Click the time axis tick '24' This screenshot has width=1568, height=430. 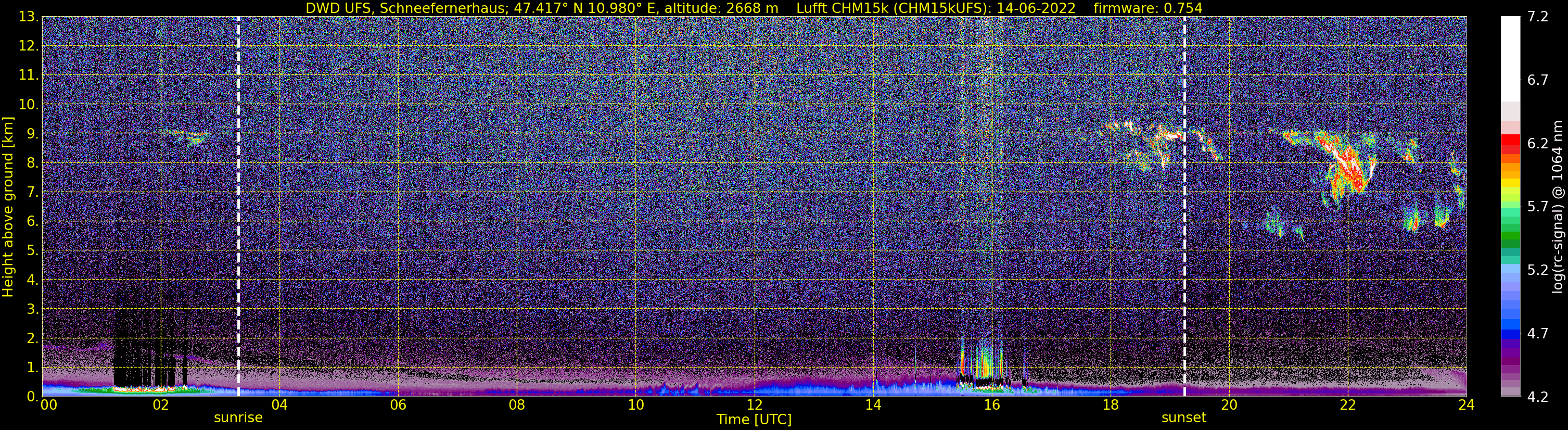[x=1467, y=404]
